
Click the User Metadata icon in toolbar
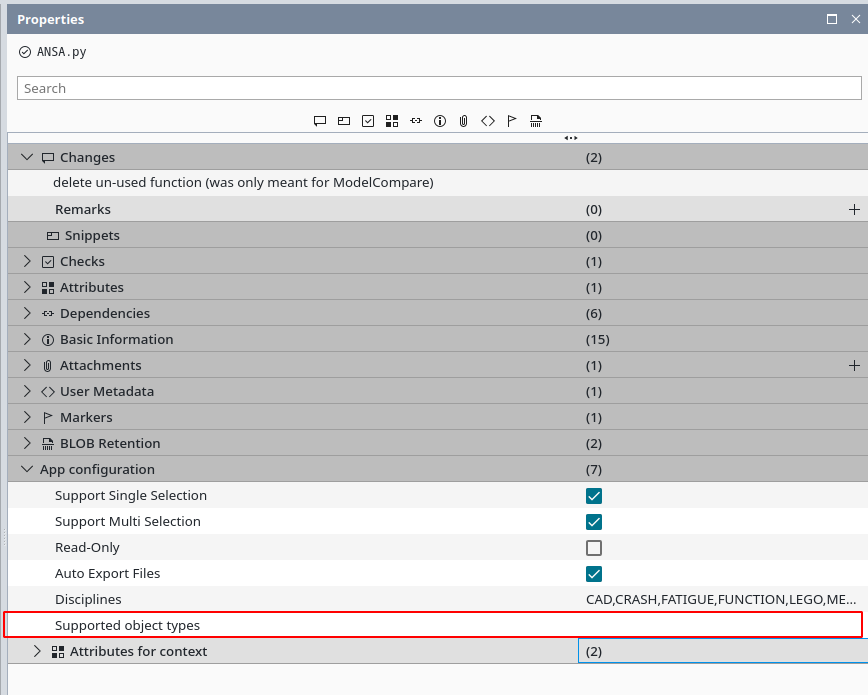[488, 121]
